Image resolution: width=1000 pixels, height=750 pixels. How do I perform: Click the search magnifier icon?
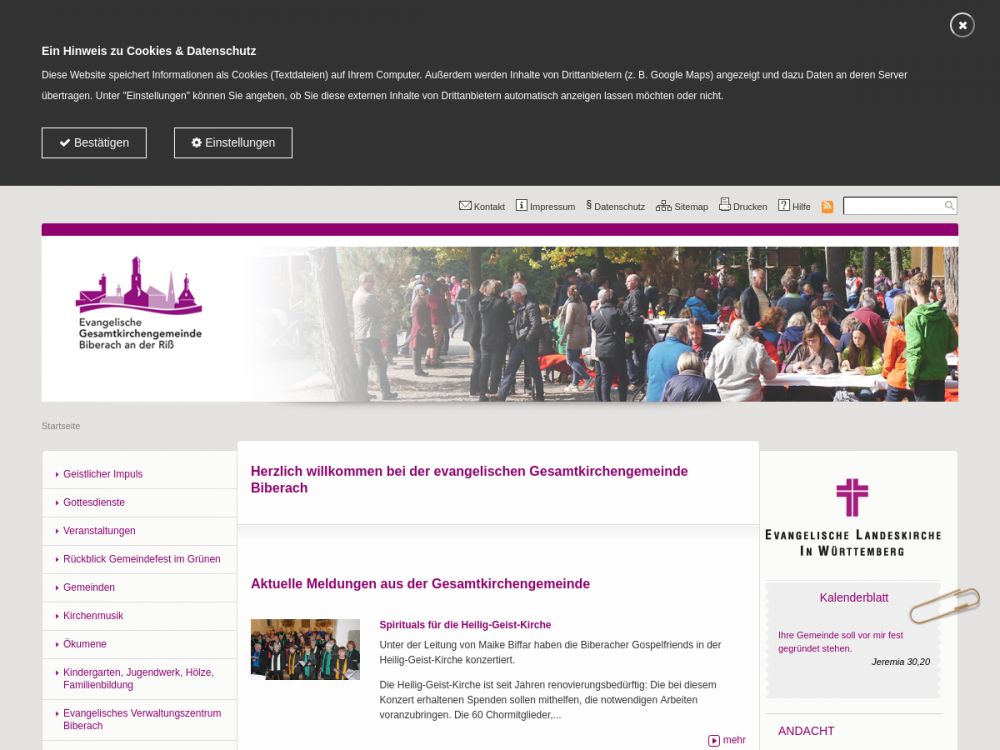point(949,206)
